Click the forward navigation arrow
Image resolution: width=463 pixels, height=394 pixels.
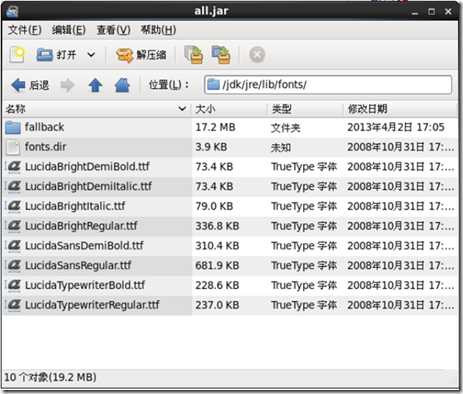point(67,85)
